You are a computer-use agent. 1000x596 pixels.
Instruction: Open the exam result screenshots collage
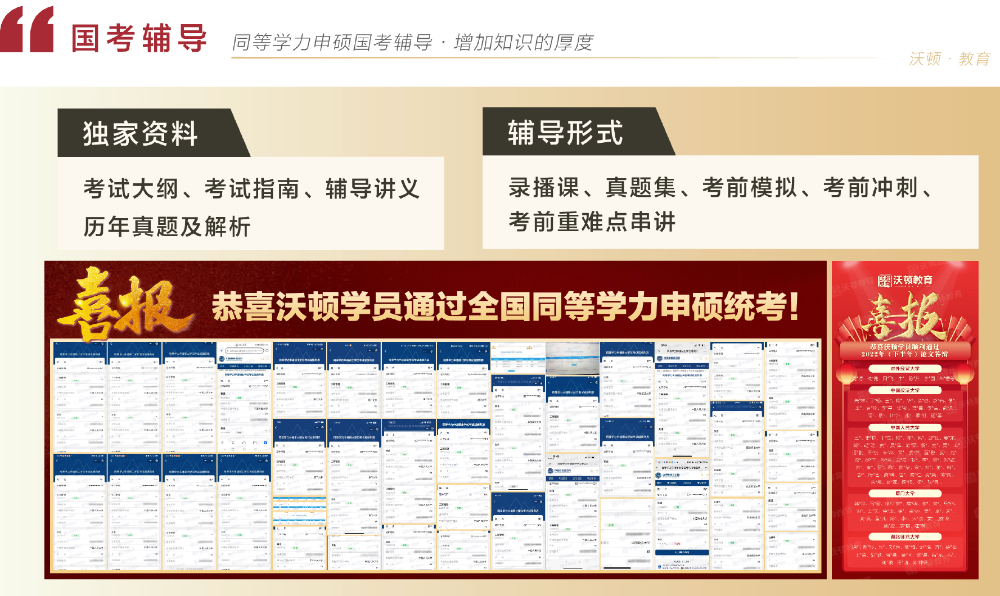point(436,455)
